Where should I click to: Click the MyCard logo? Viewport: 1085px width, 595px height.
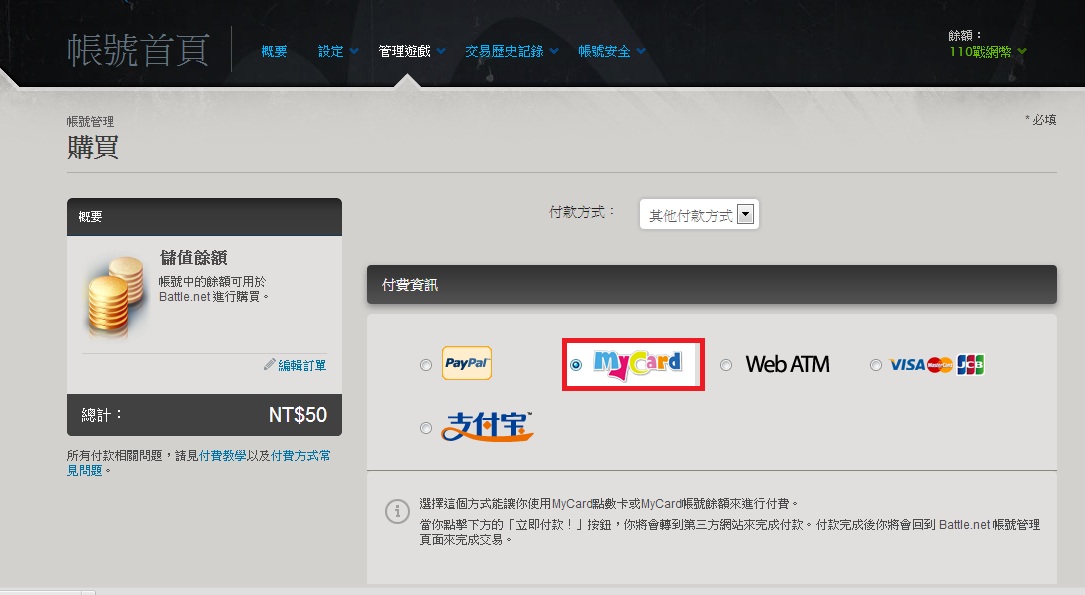coord(637,365)
